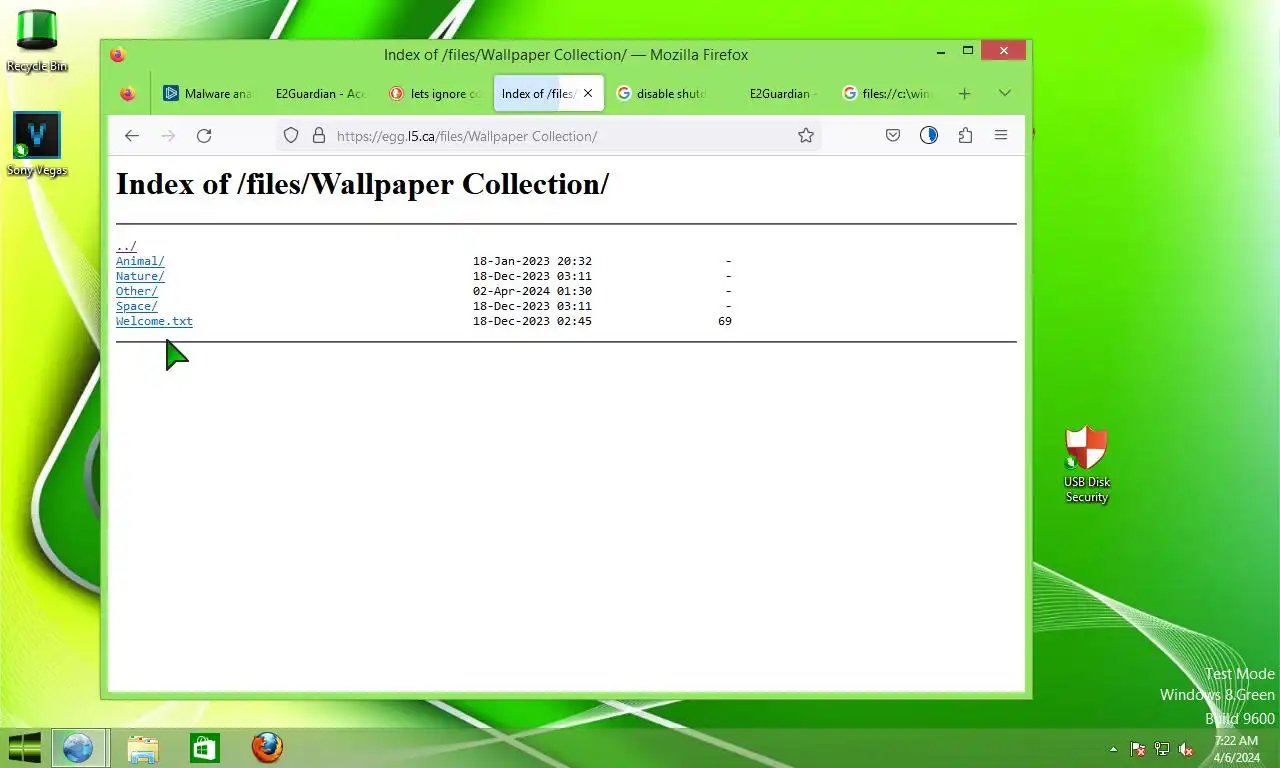The height and width of the screenshot is (768, 1280).
Task: Minimize the Firefox window
Action: pos(940,51)
